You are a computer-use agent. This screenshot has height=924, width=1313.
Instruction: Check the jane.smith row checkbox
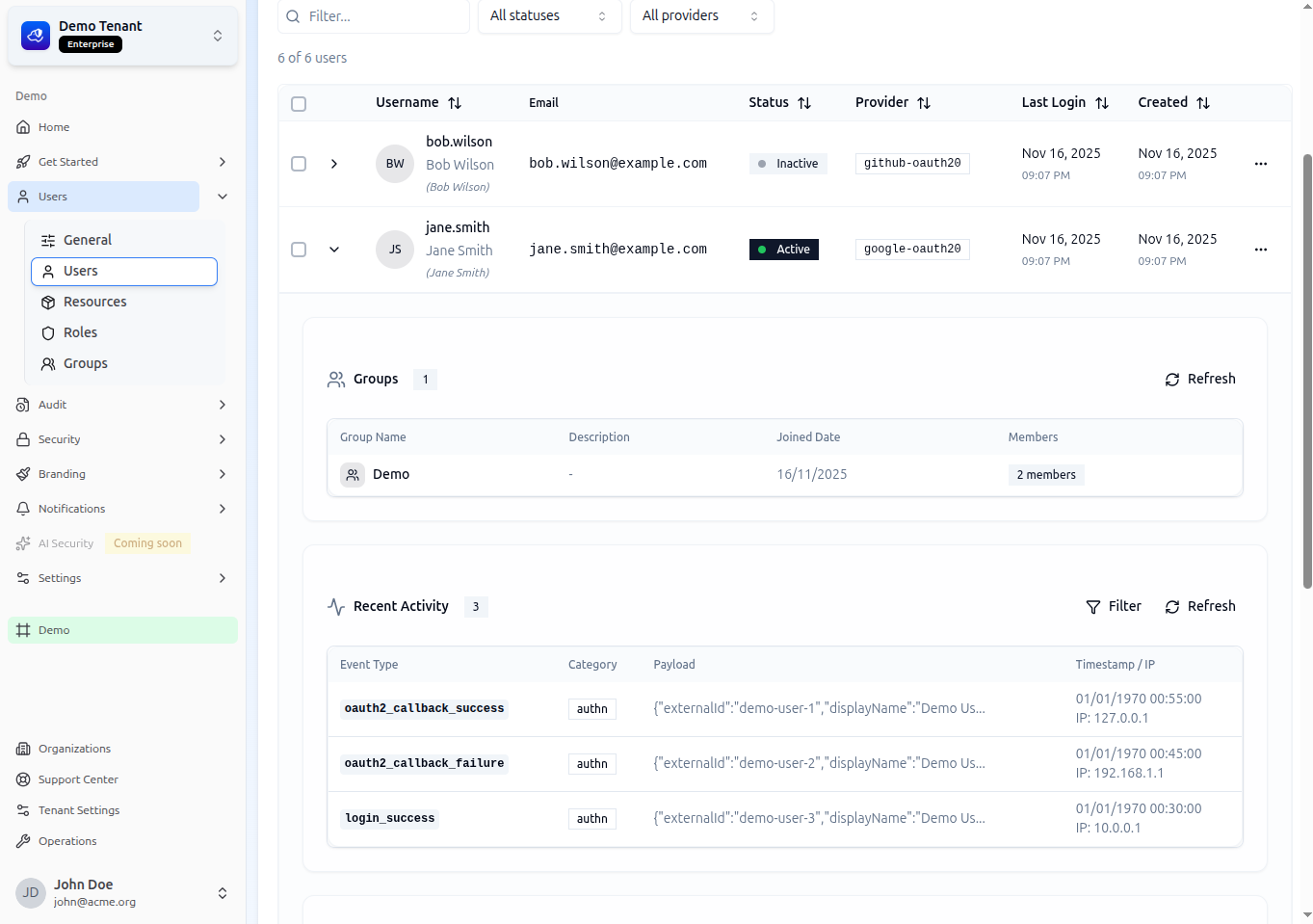pyautogui.click(x=299, y=250)
